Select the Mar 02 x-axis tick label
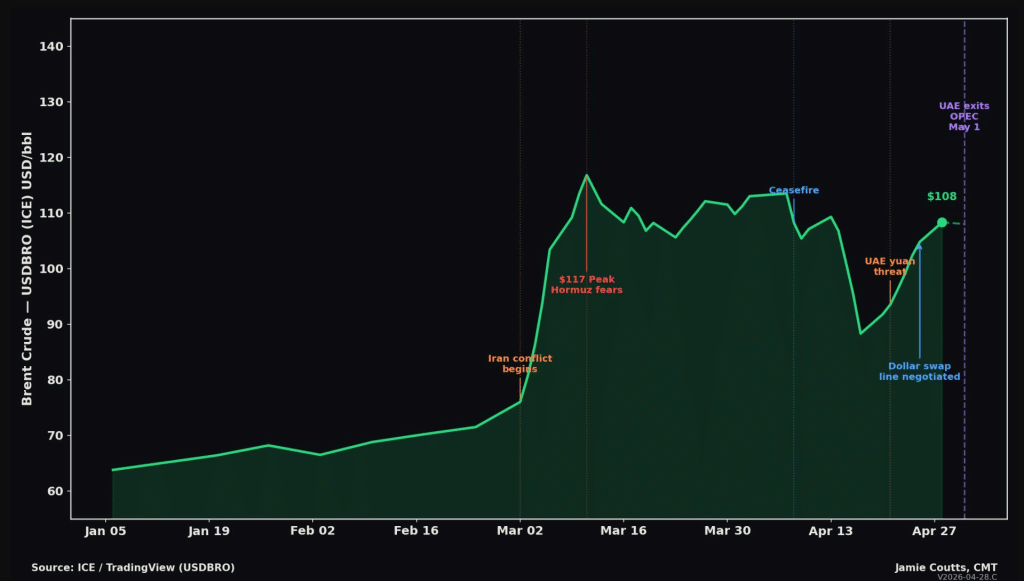Viewport: 1024px width, 581px height. coord(520,531)
